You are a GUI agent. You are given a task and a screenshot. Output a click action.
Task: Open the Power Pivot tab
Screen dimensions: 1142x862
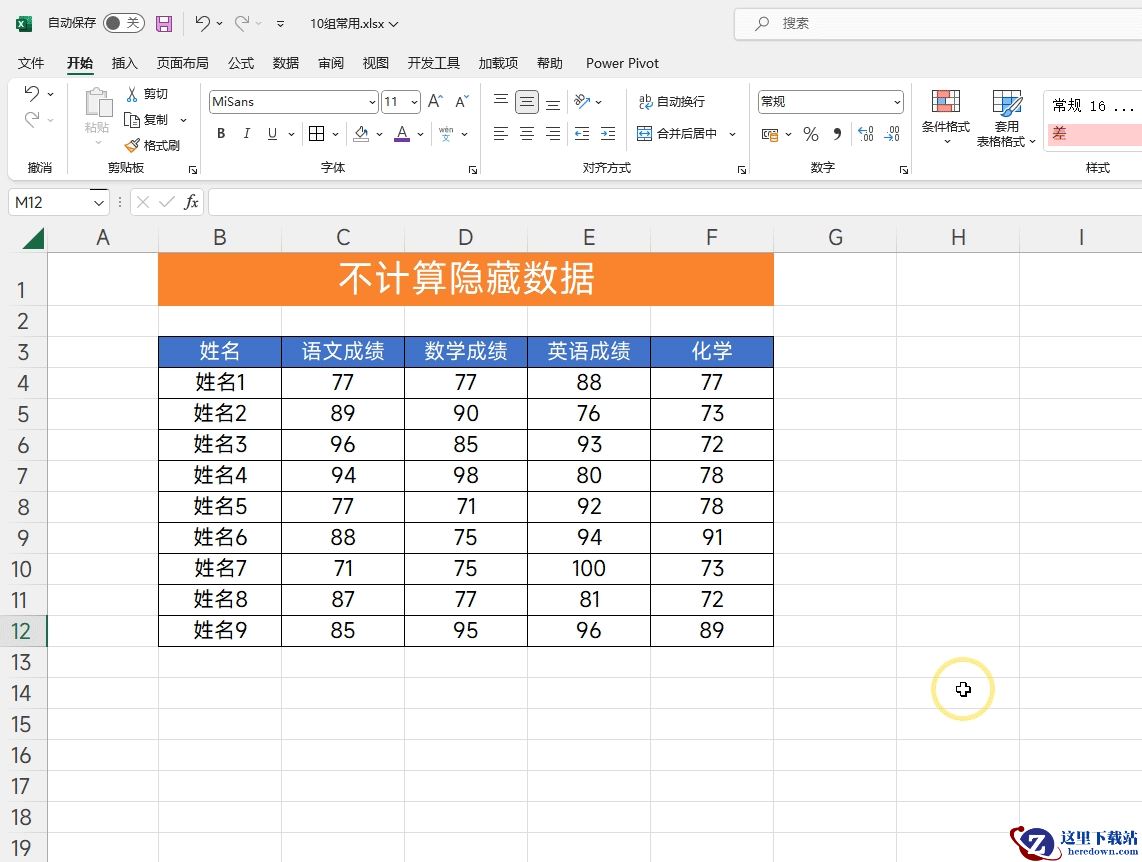pos(622,63)
